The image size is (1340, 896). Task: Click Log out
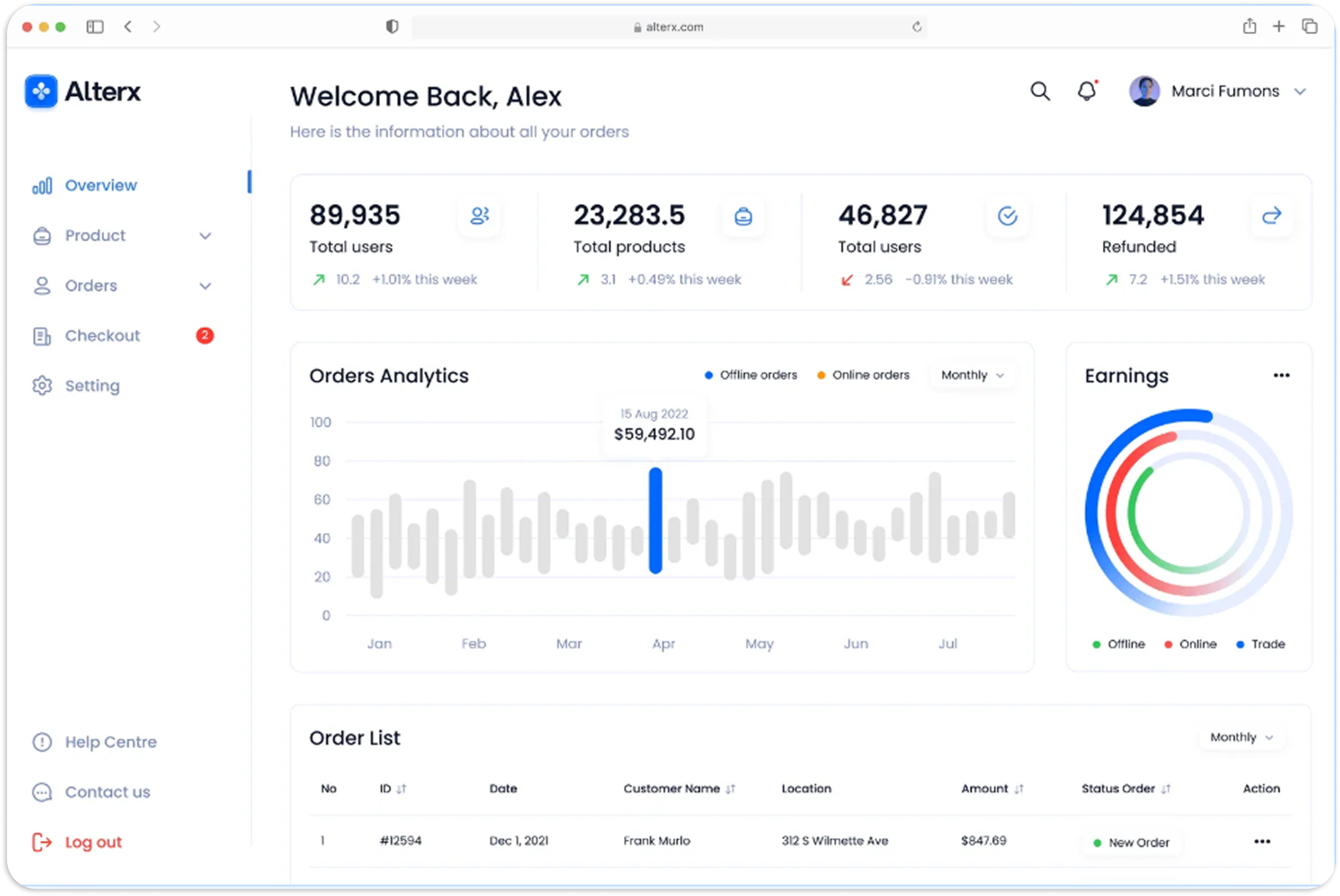point(93,842)
